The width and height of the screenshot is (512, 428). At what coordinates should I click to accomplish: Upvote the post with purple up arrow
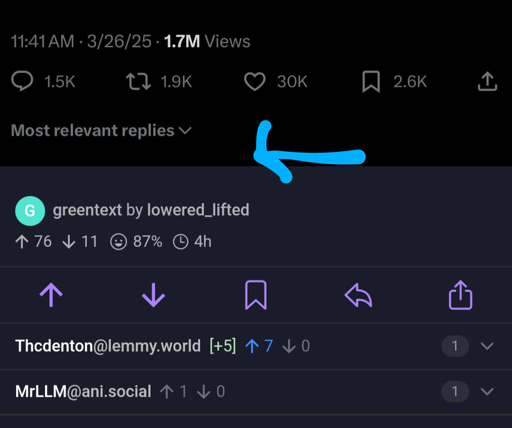(x=51, y=295)
